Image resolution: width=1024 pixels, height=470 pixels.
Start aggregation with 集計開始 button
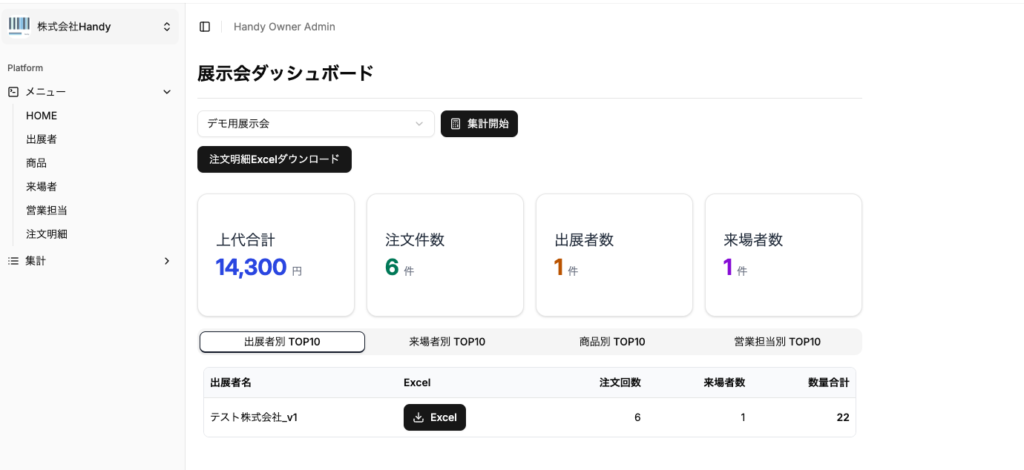[x=479, y=124]
